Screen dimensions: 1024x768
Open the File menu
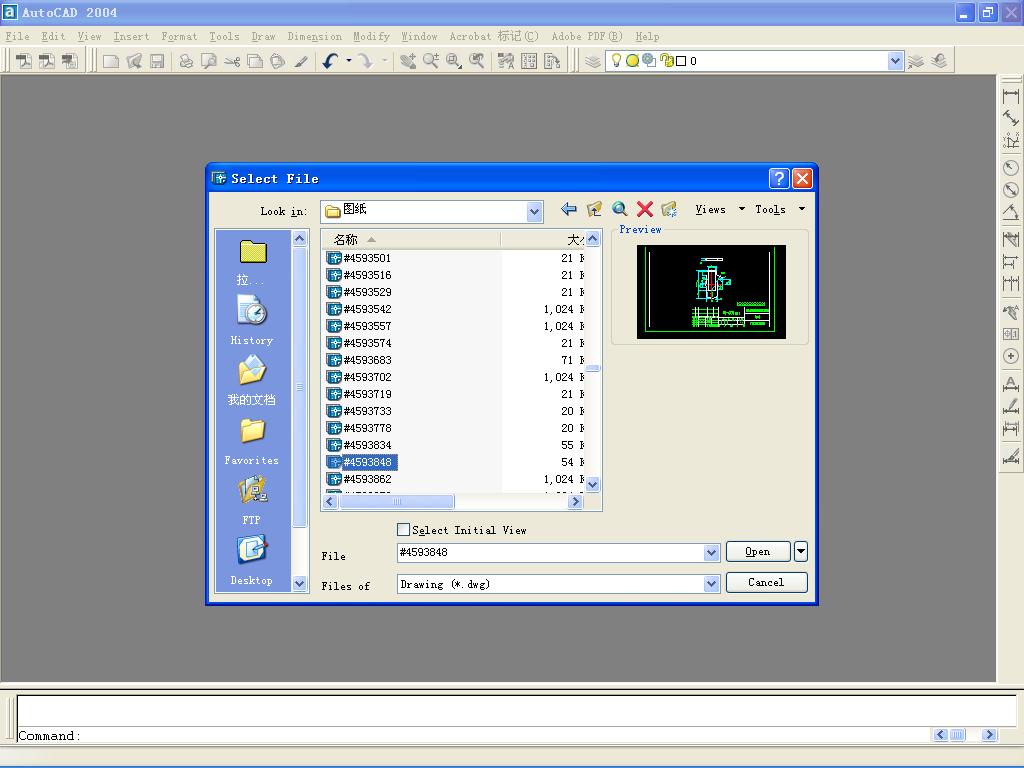coord(18,37)
